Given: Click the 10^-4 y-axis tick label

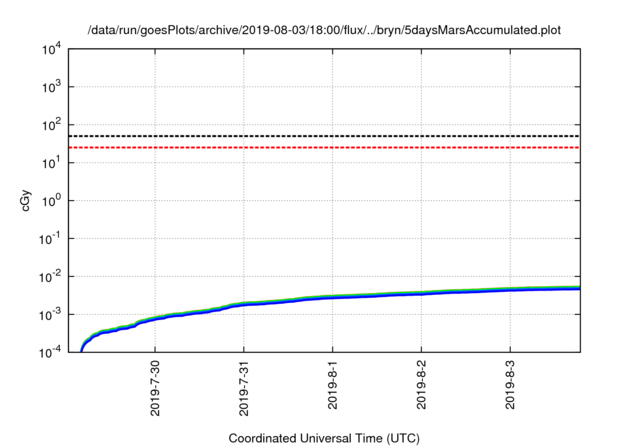Looking at the screenshot, I should [x=51, y=353].
